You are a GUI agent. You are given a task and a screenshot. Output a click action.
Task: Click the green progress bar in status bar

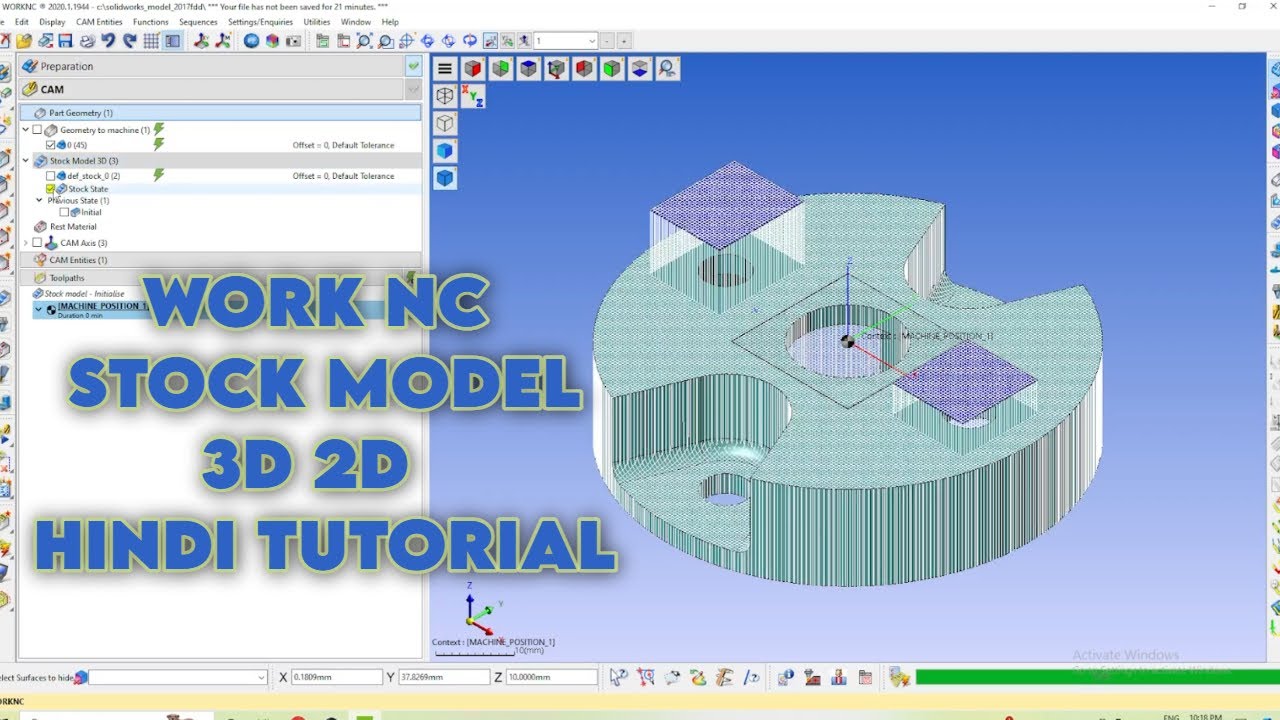point(1095,677)
